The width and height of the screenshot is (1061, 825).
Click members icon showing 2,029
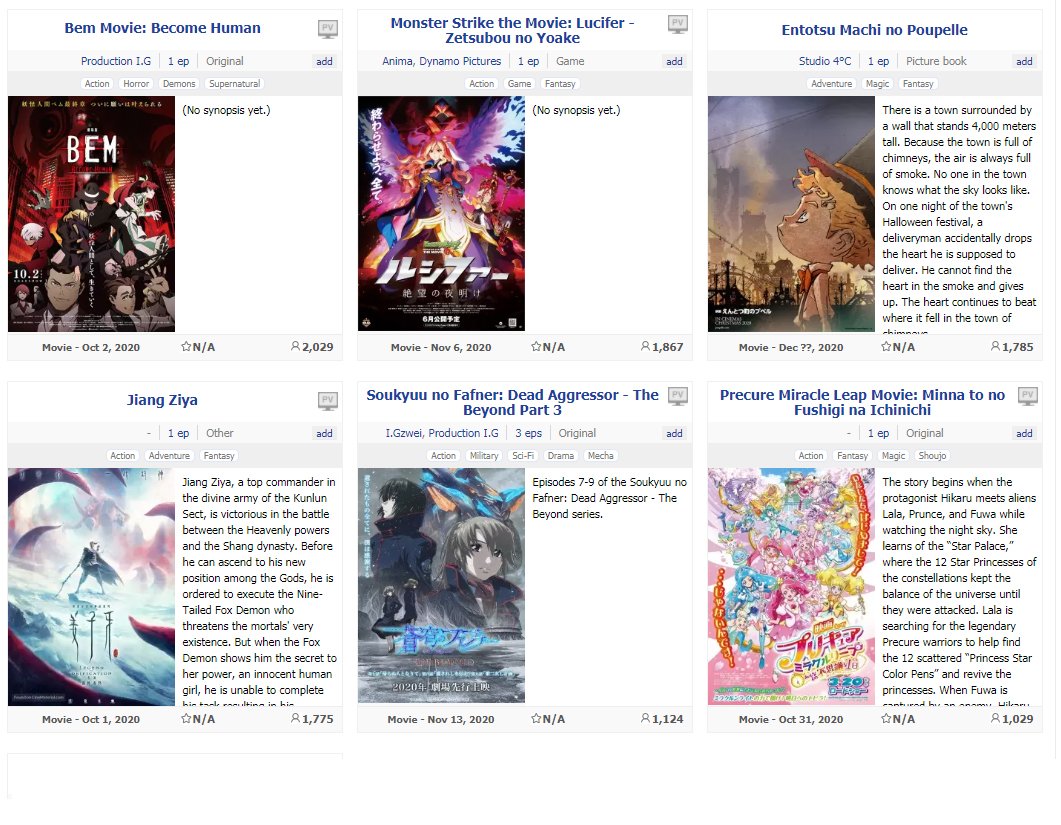[x=295, y=347]
